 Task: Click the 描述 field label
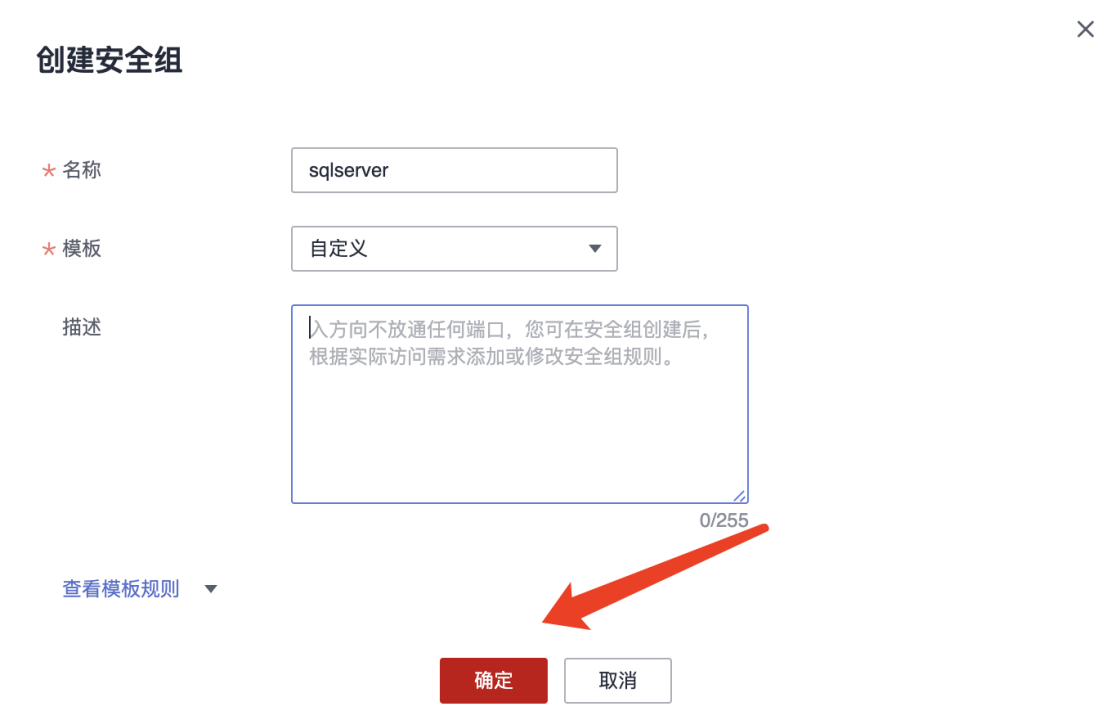point(81,327)
